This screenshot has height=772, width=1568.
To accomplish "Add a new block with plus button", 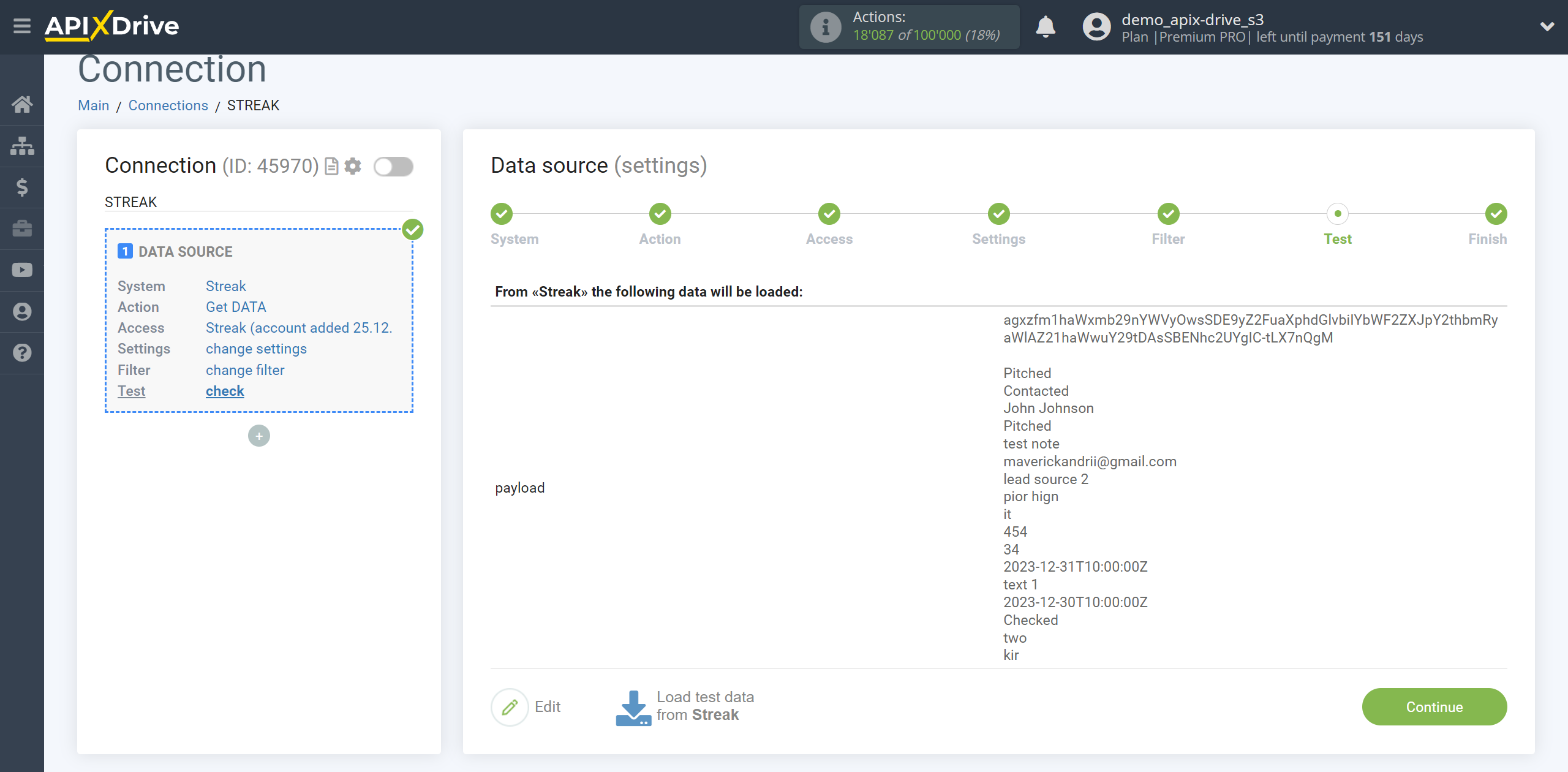I will pyautogui.click(x=259, y=436).
